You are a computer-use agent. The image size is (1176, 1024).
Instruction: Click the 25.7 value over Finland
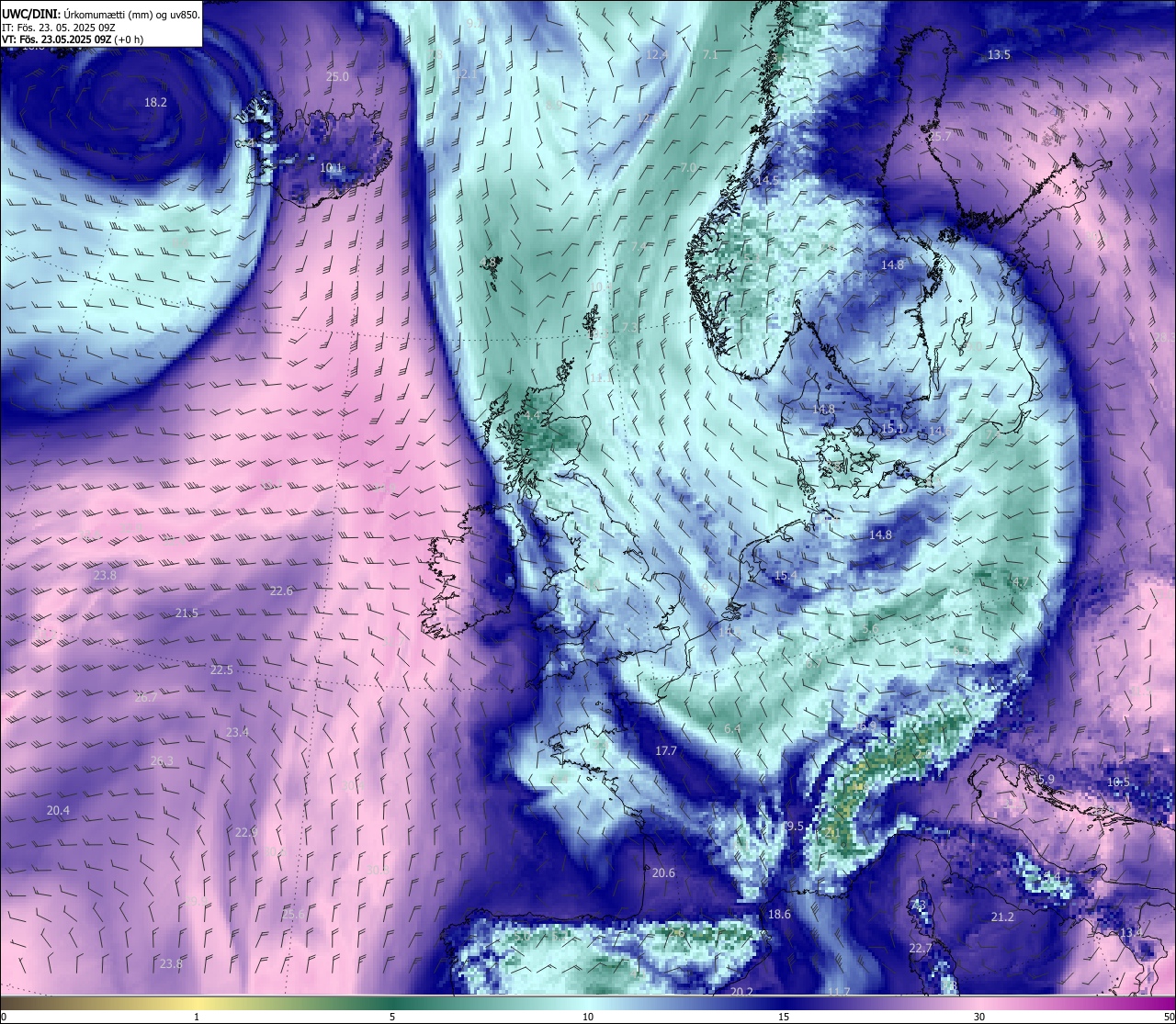pos(941,137)
